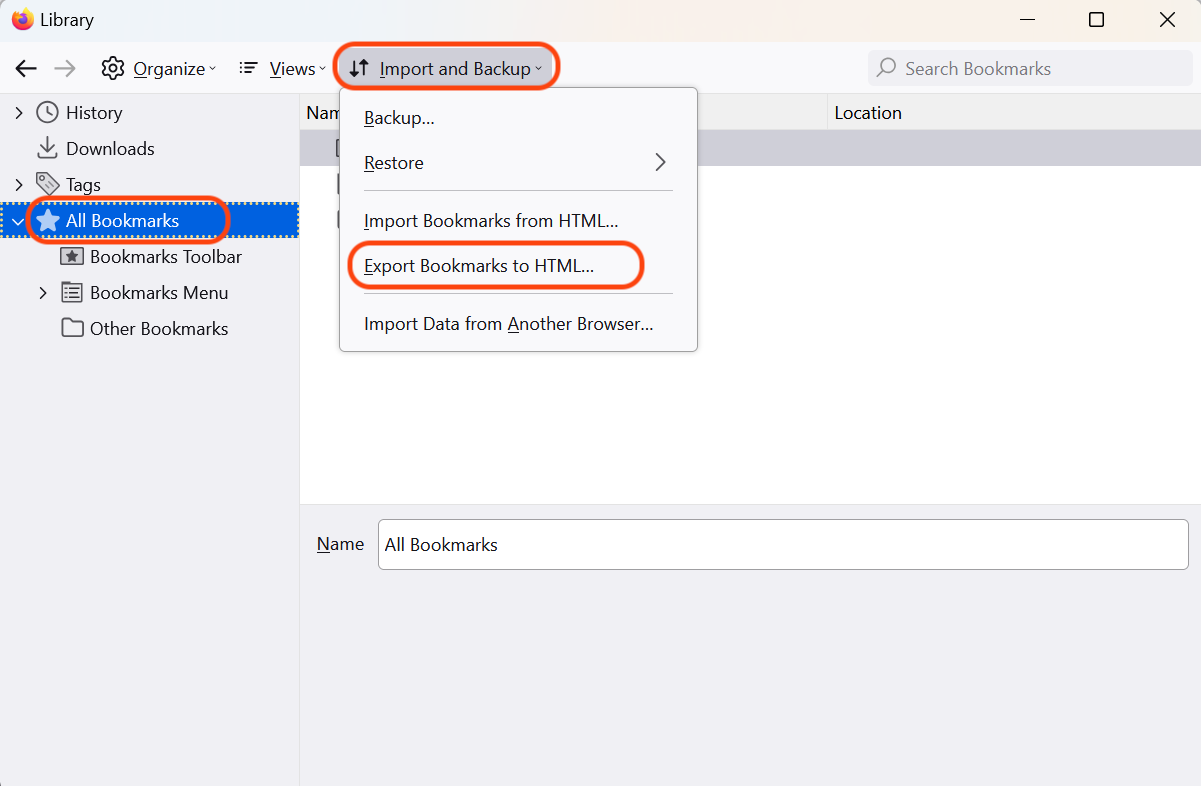This screenshot has height=786, width=1201.
Task: Select Tags in the sidebar
Action: 83,185
